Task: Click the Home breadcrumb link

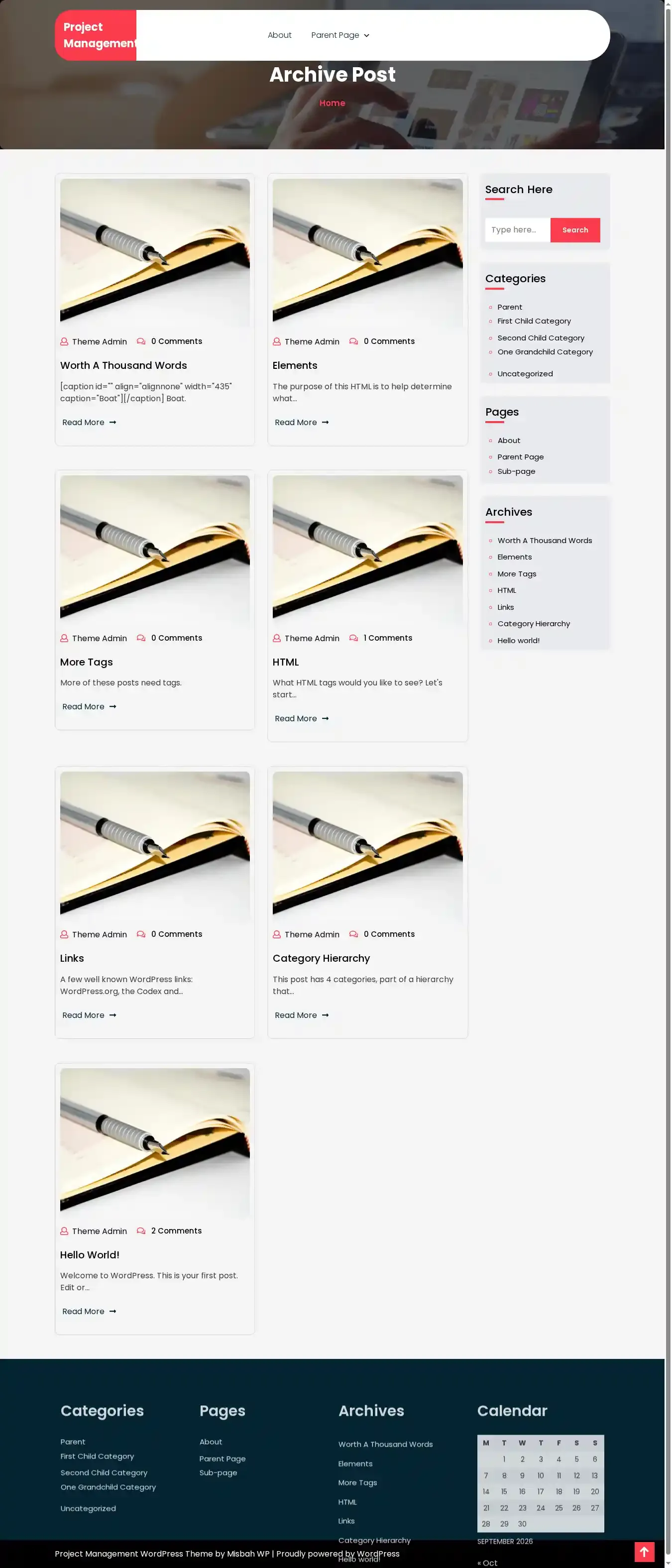Action: click(333, 103)
